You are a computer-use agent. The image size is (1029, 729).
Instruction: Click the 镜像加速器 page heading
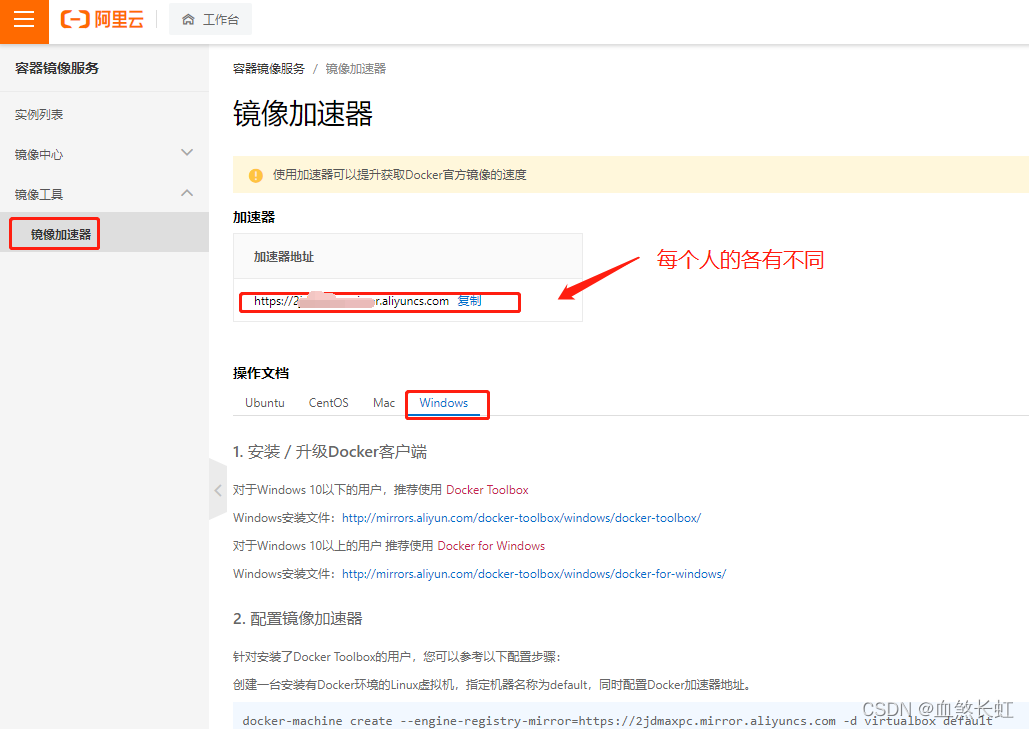coord(303,114)
